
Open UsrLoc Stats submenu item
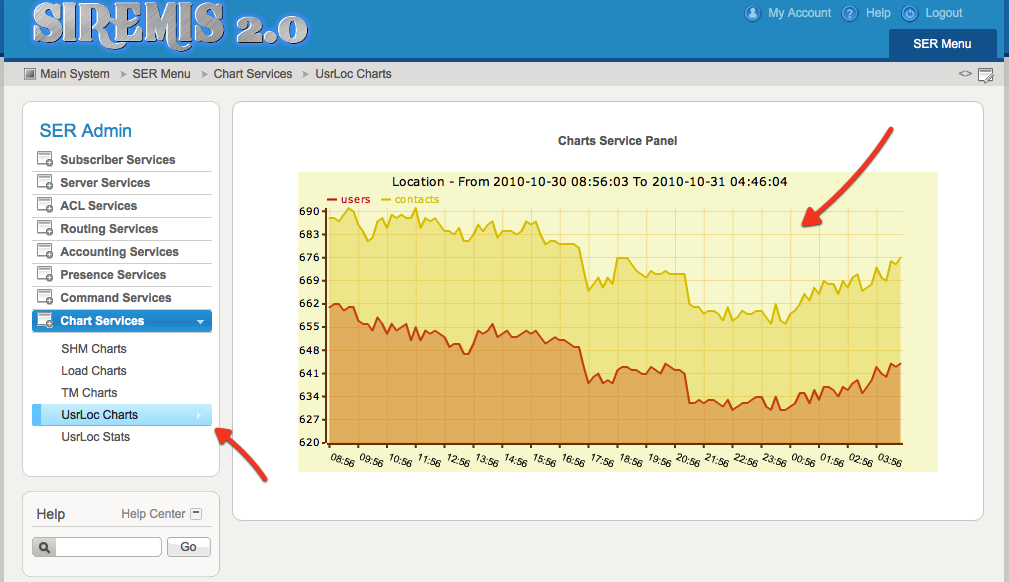click(96, 437)
